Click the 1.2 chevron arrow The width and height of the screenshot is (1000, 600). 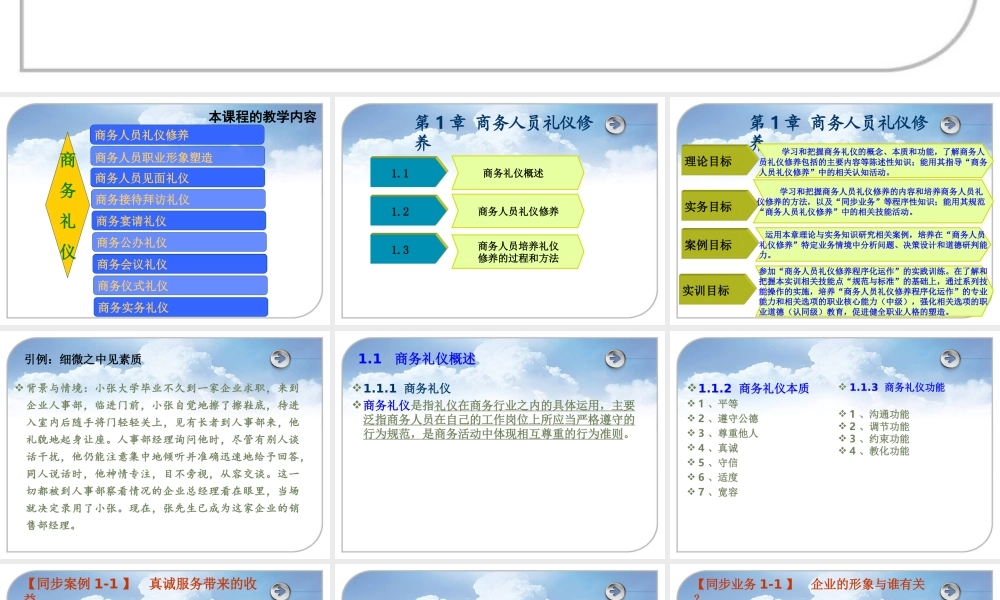(398, 210)
